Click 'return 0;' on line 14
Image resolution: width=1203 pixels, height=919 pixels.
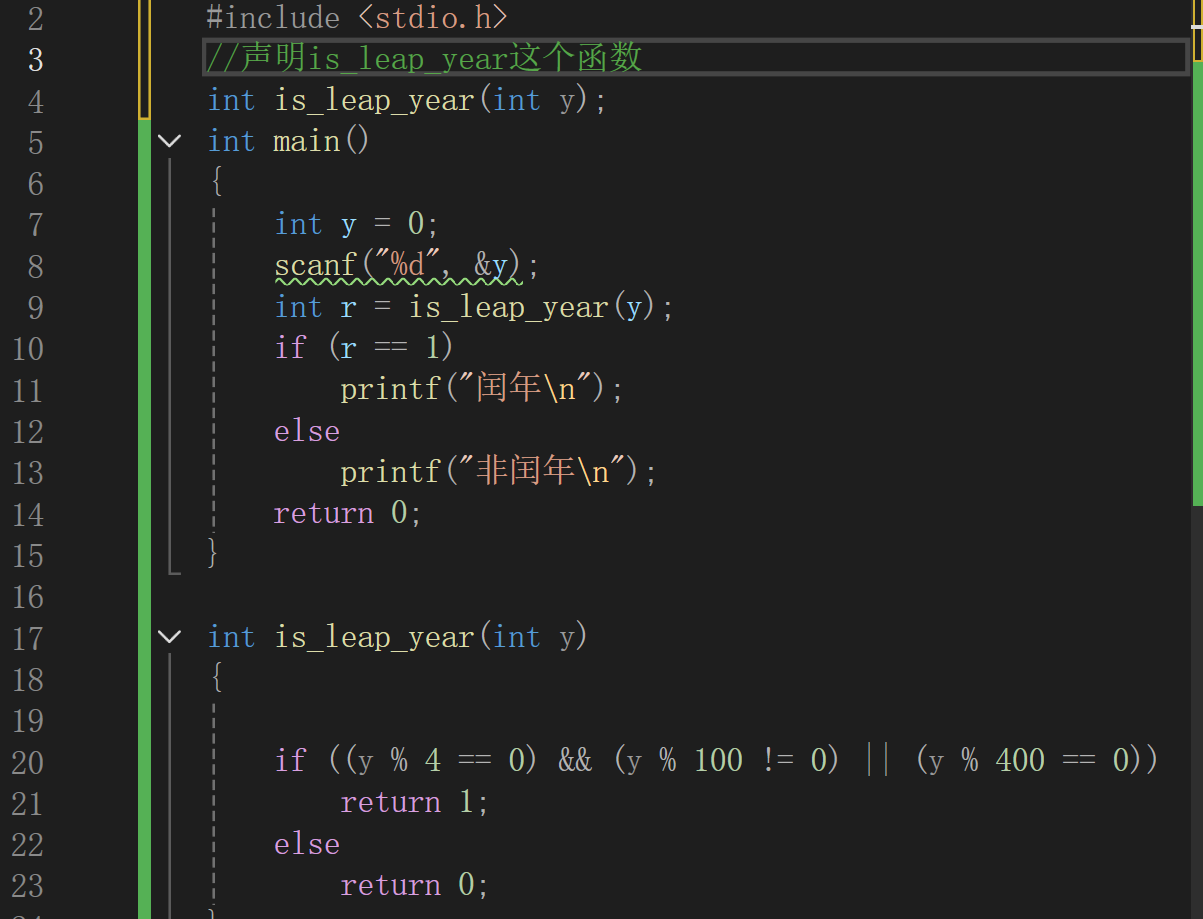[348, 513]
